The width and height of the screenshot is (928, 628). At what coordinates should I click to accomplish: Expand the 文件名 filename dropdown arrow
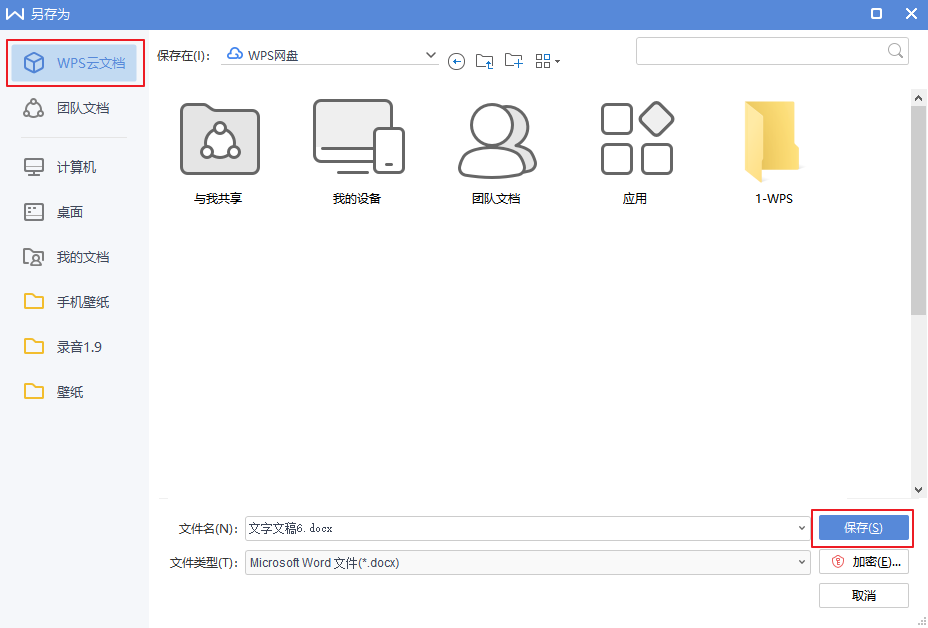(x=802, y=528)
